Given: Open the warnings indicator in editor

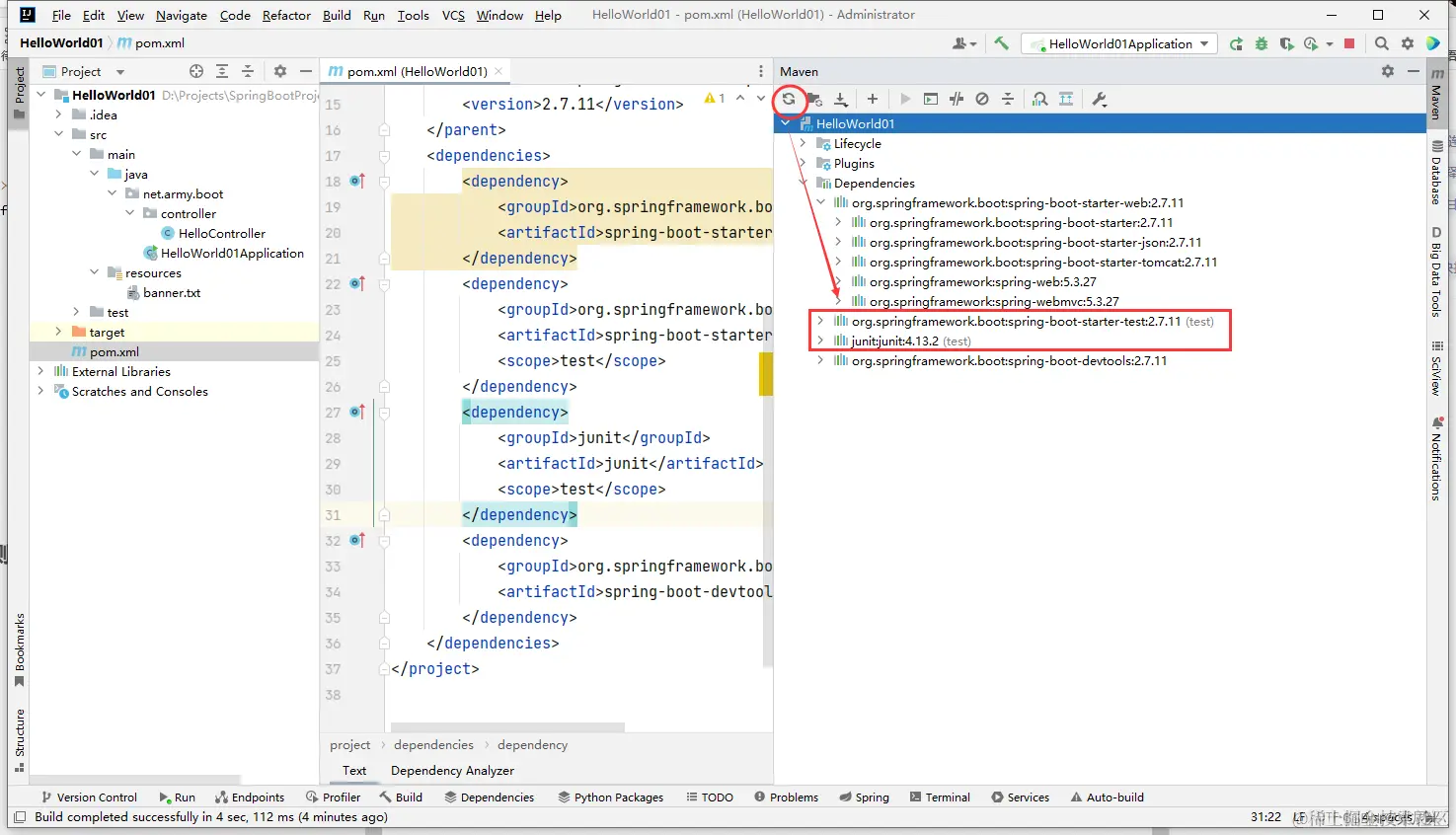Looking at the screenshot, I should click(x=715, y=98).
